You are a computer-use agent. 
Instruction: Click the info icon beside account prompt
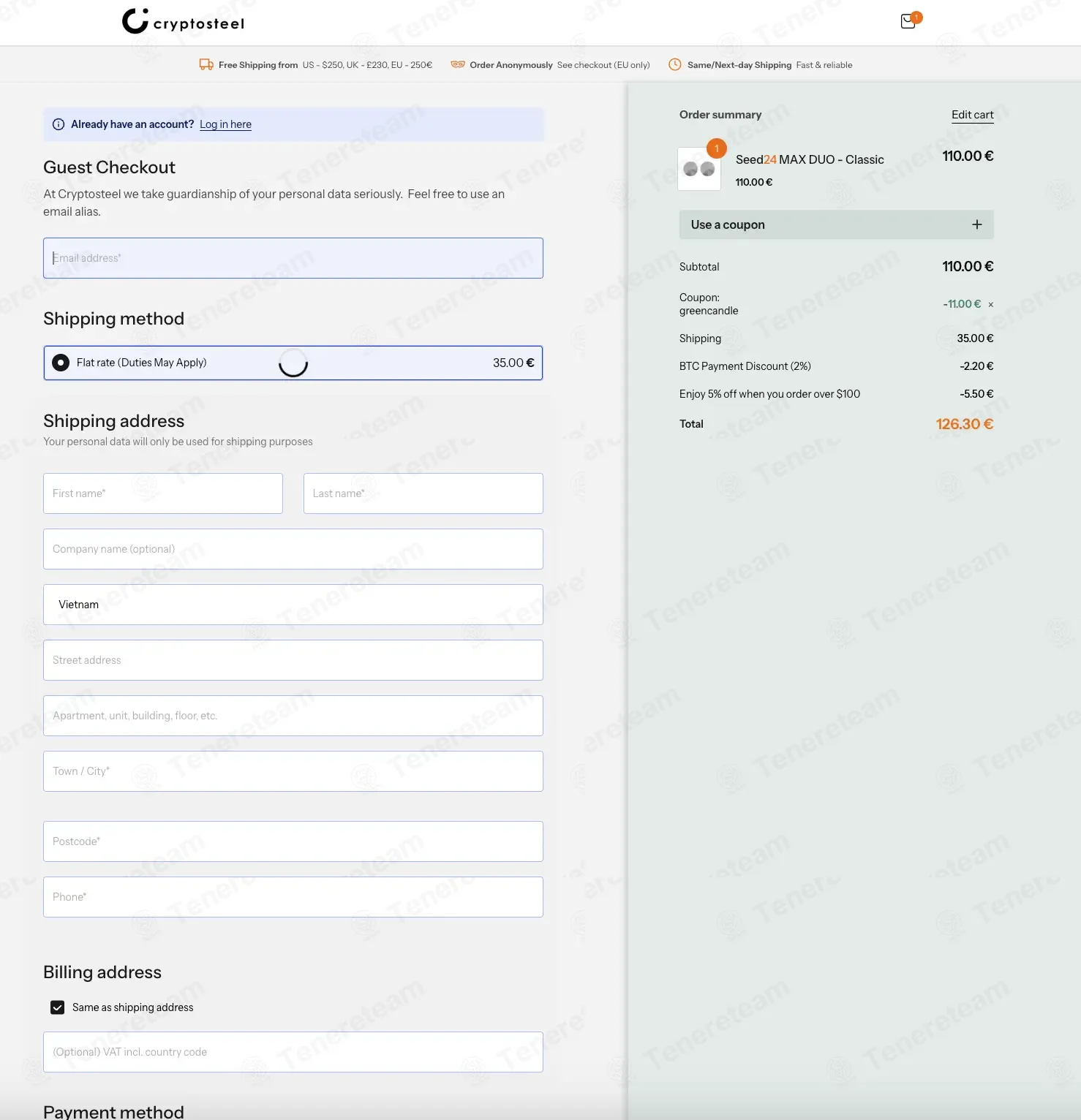[59, 124]
